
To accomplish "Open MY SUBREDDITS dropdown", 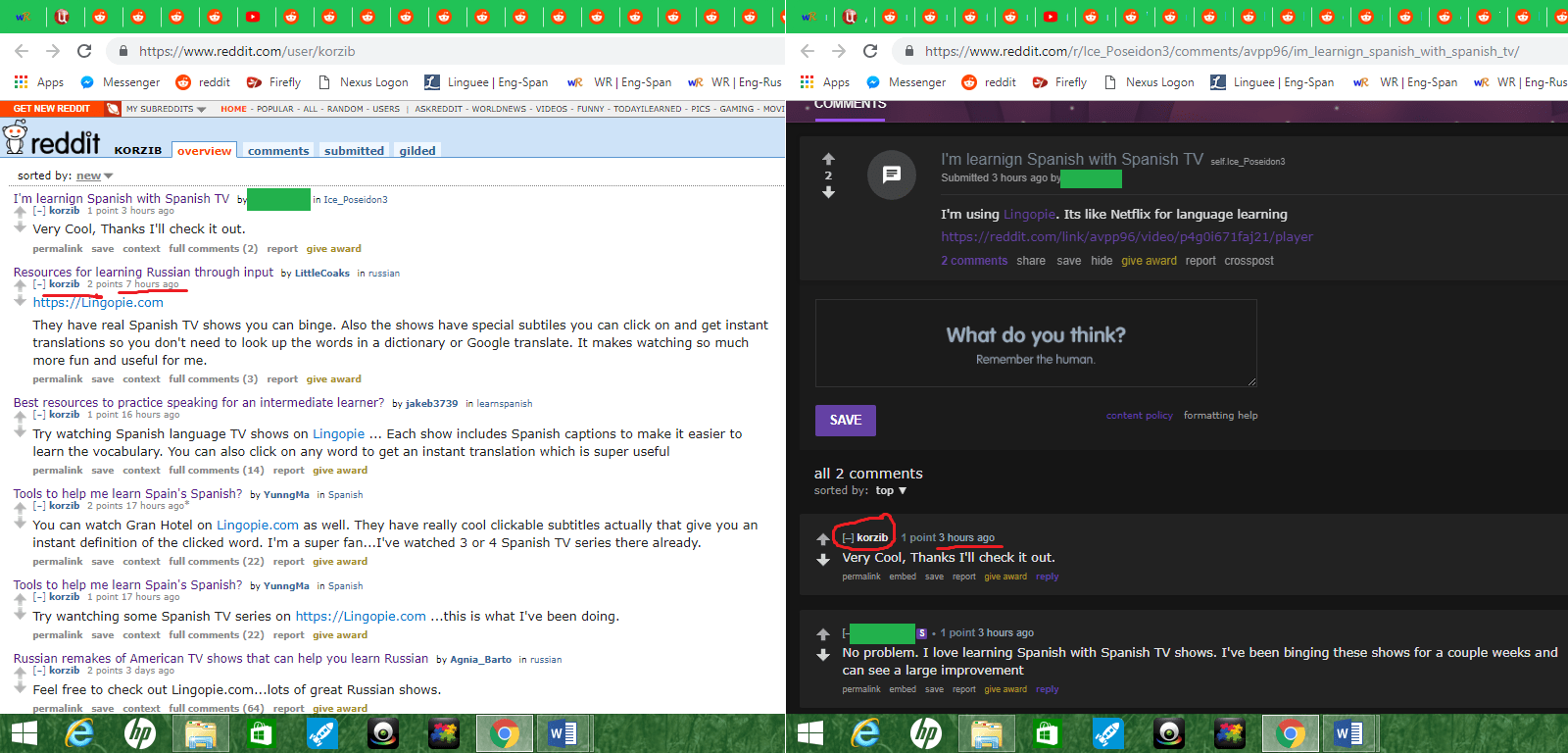I will pyautogui.click(x=166, y=109).
